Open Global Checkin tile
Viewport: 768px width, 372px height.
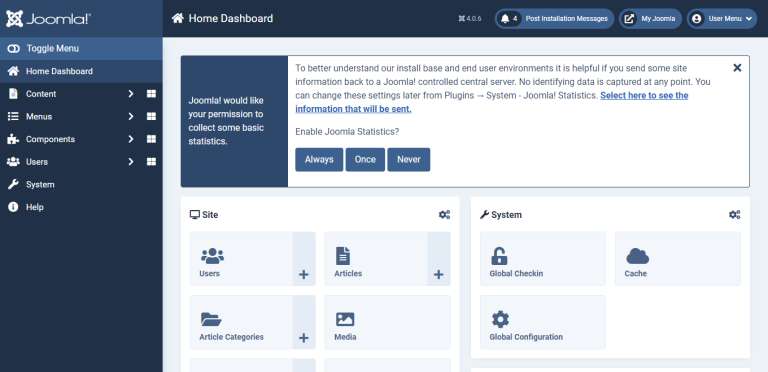click(543, 258)
